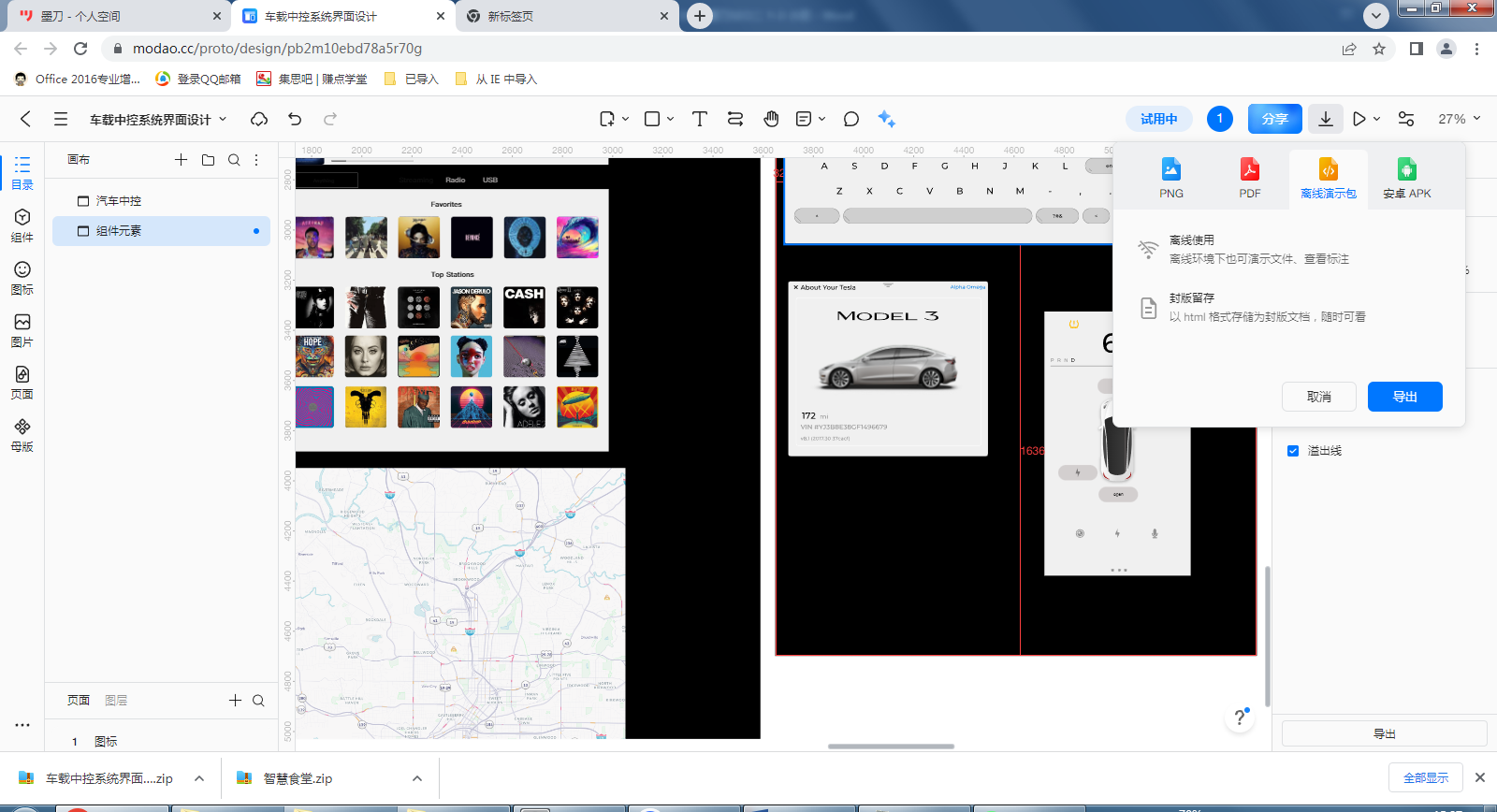This screenshot has width=1497, height=812.
Task: Click the canvas horizontal scrollbar
Action: [x=891, y=747]
